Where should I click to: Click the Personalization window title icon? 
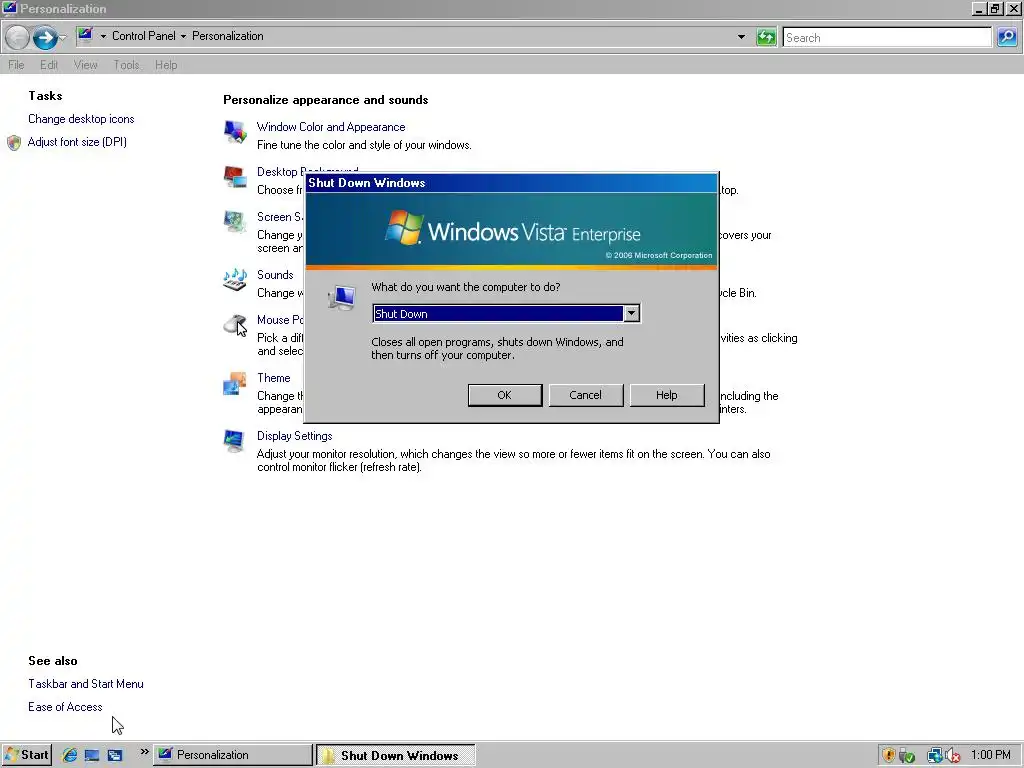9,8
